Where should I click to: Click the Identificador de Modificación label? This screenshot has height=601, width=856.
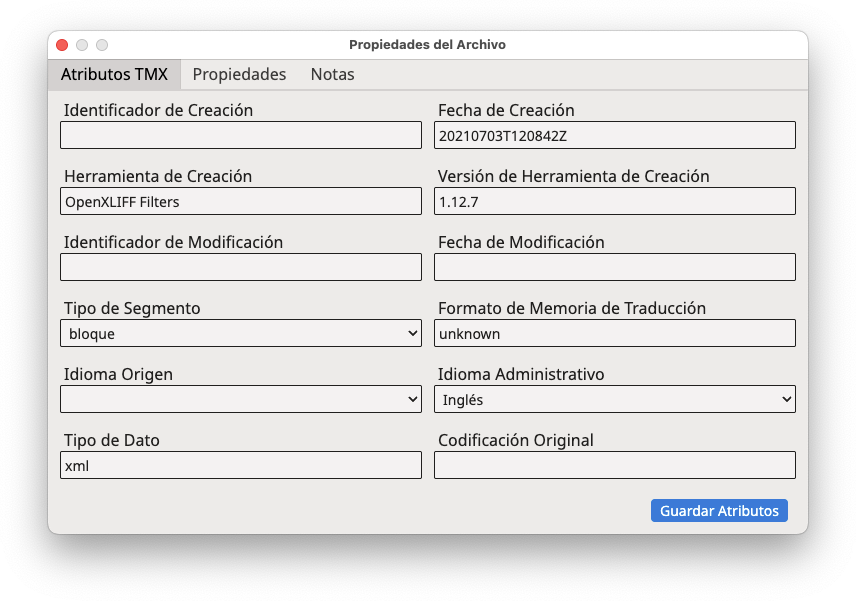click(174, 242)
